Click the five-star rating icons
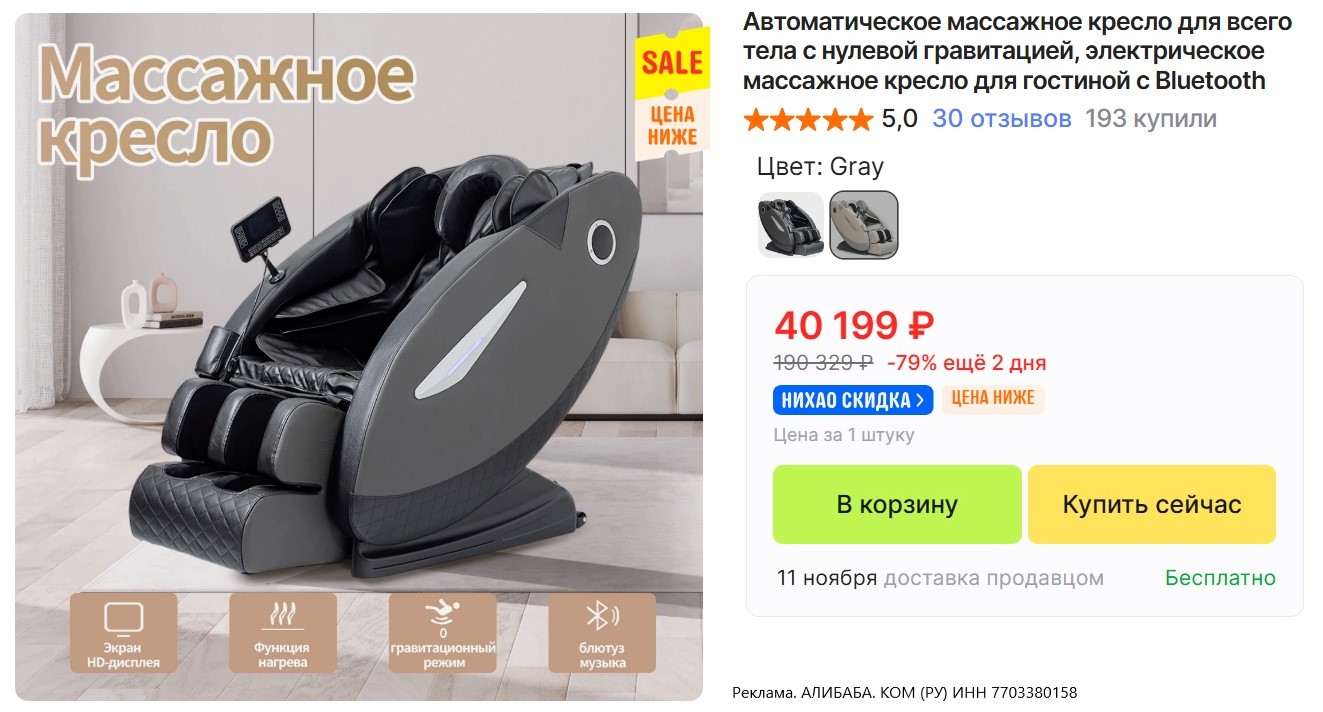The width and height of the screenshot is (1323, 712). pyautogui.click(x=808, y=120)
